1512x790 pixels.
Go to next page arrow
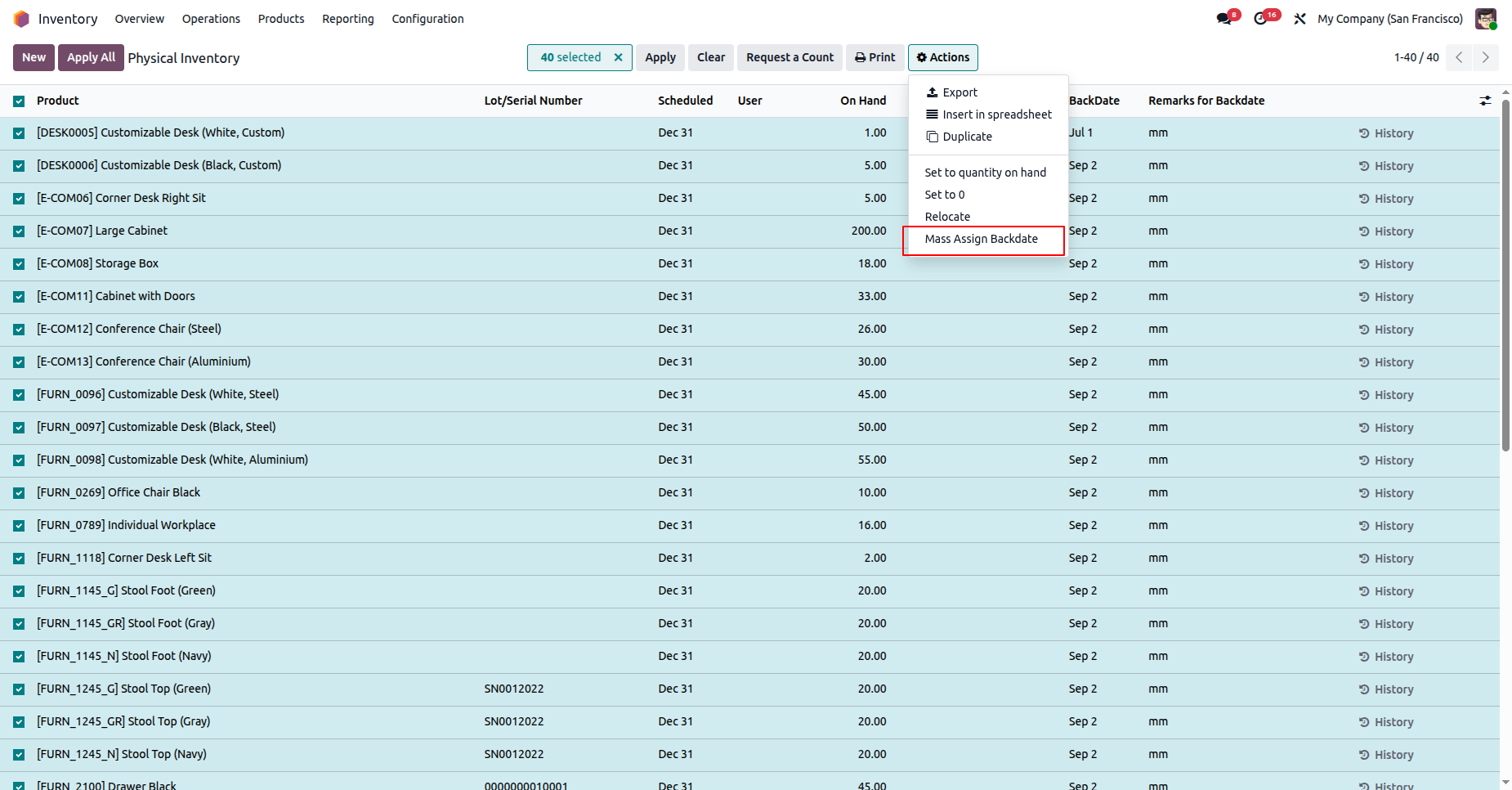1486,57
